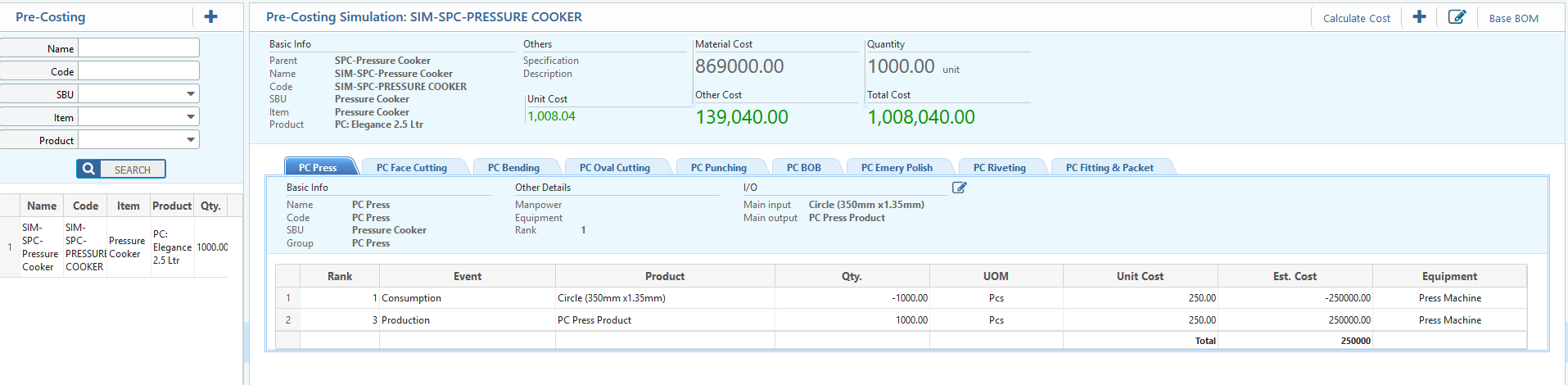Click Item column header in results list

point(129,206)
